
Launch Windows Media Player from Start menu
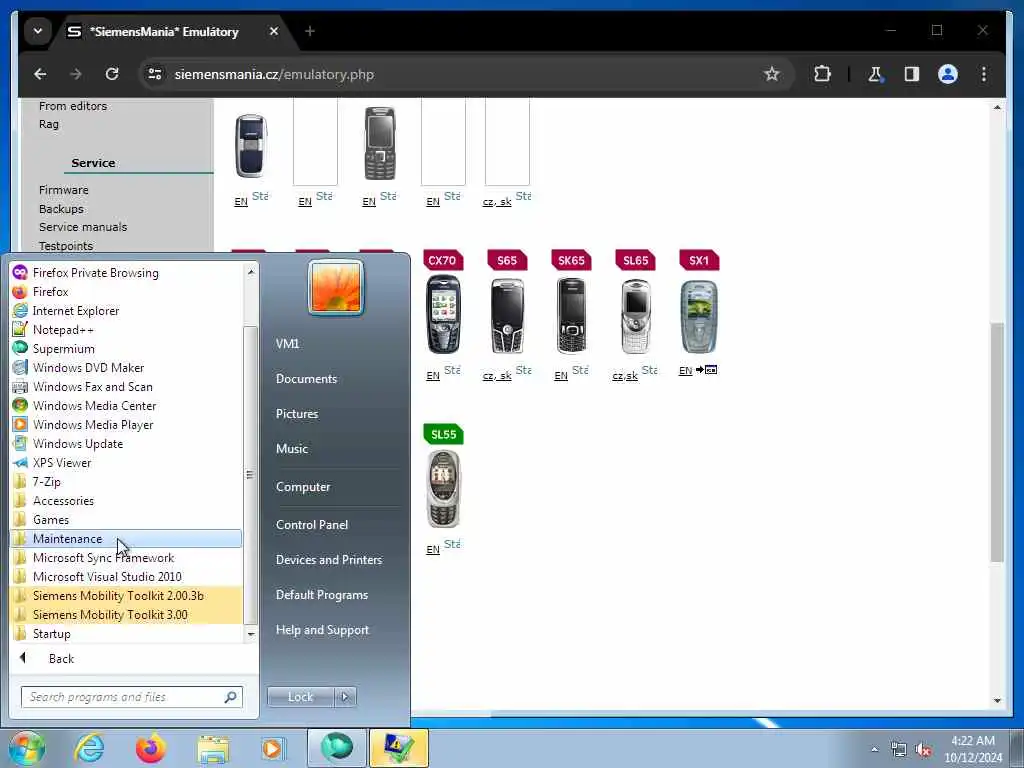(x=127, y=424)
